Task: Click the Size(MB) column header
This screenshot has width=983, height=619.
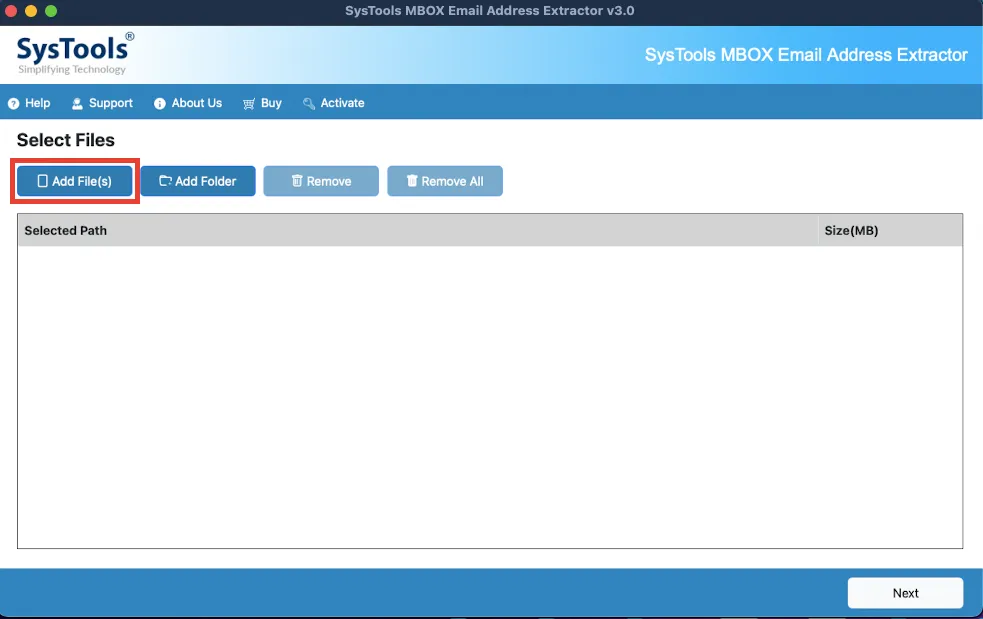Action: pos(890,230)
